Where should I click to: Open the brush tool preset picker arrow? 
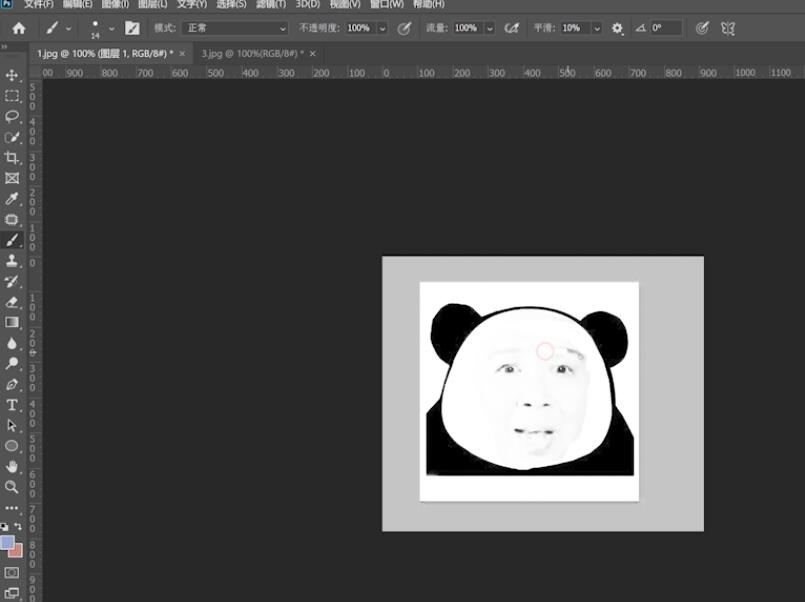[68, 29]
